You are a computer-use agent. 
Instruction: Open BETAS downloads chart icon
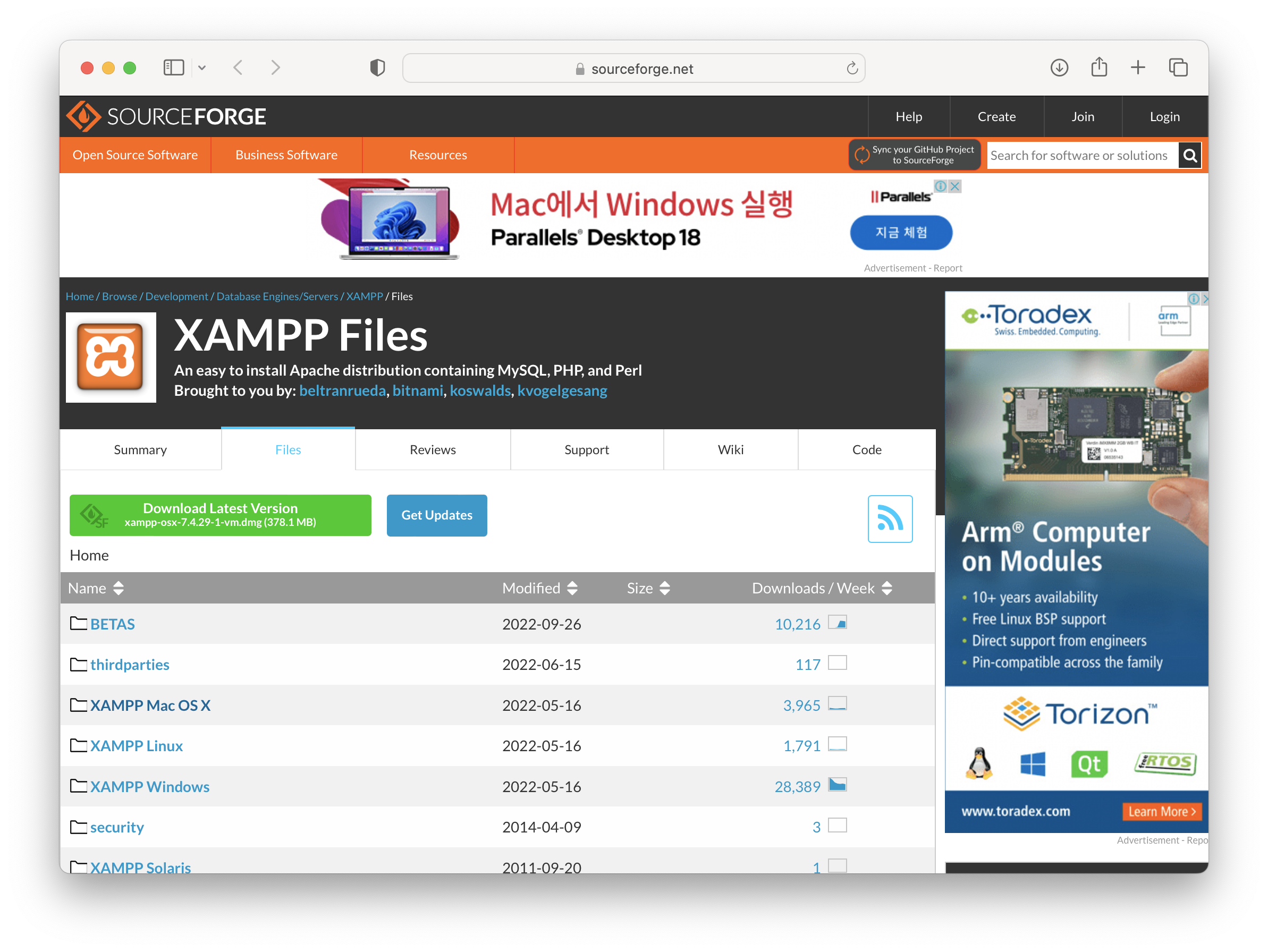[x=837, y=623]
